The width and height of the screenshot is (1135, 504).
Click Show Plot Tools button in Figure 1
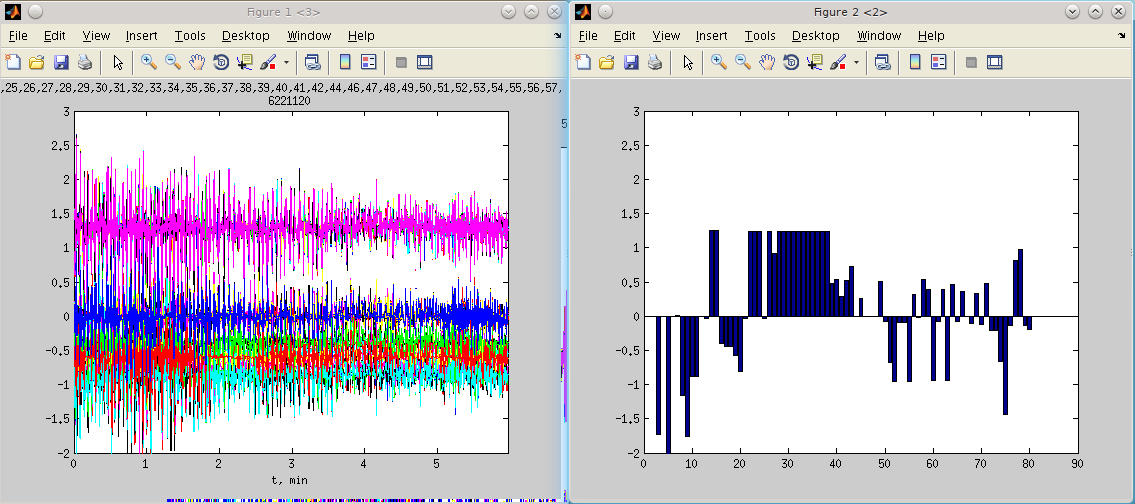pyautogui.click(x=424, y=62)
